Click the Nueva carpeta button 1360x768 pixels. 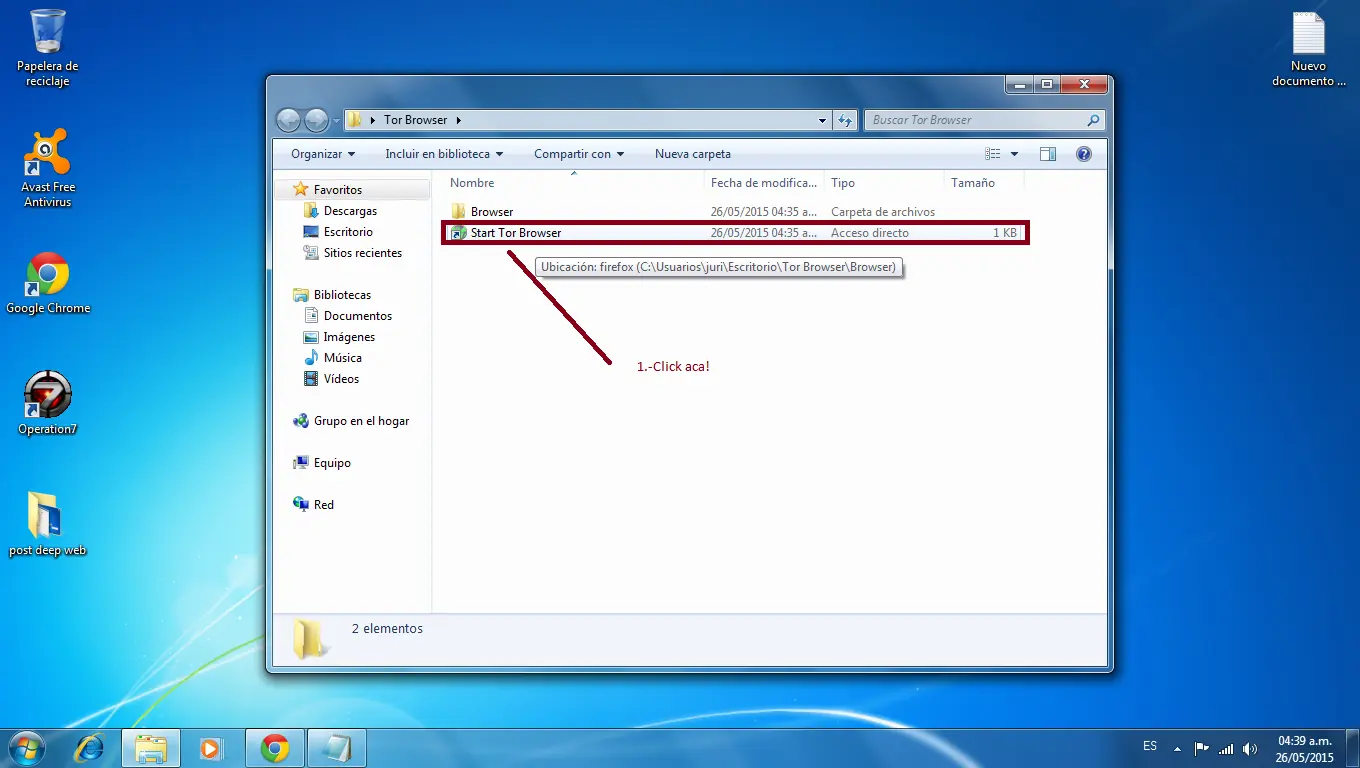693,154
